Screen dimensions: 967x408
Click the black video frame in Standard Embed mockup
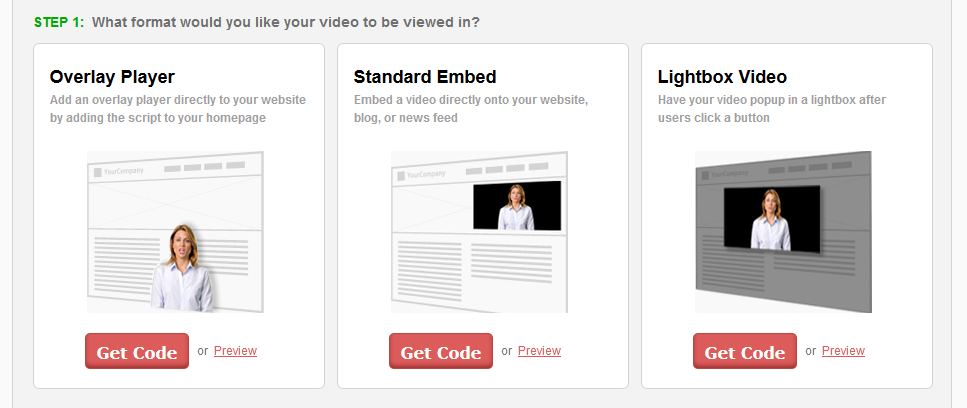[517, 206]
